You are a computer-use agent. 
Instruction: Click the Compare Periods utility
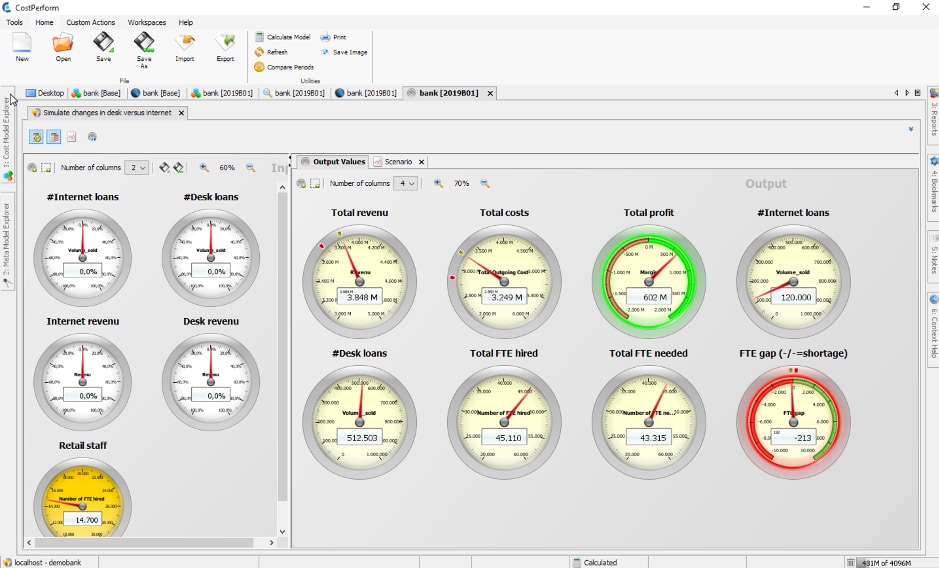point(259,67)
